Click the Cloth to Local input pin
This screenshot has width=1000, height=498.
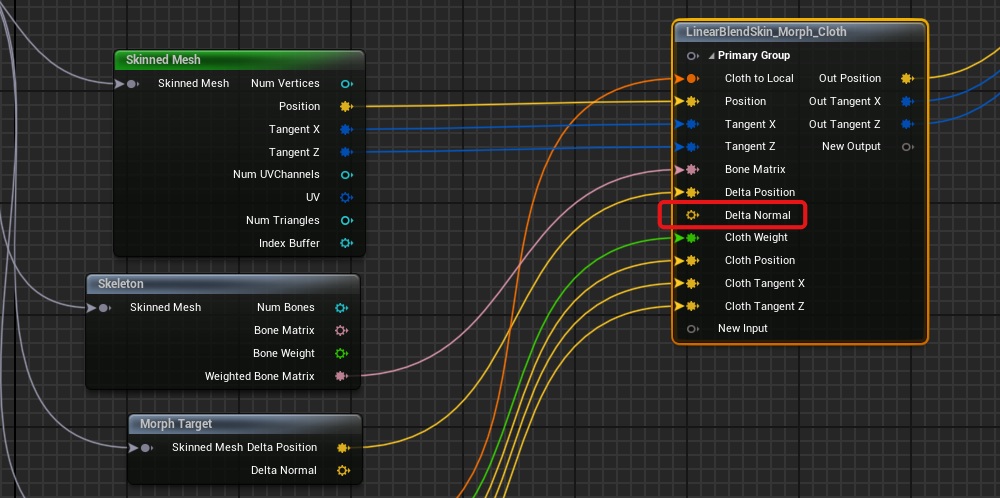click(691, 78)
